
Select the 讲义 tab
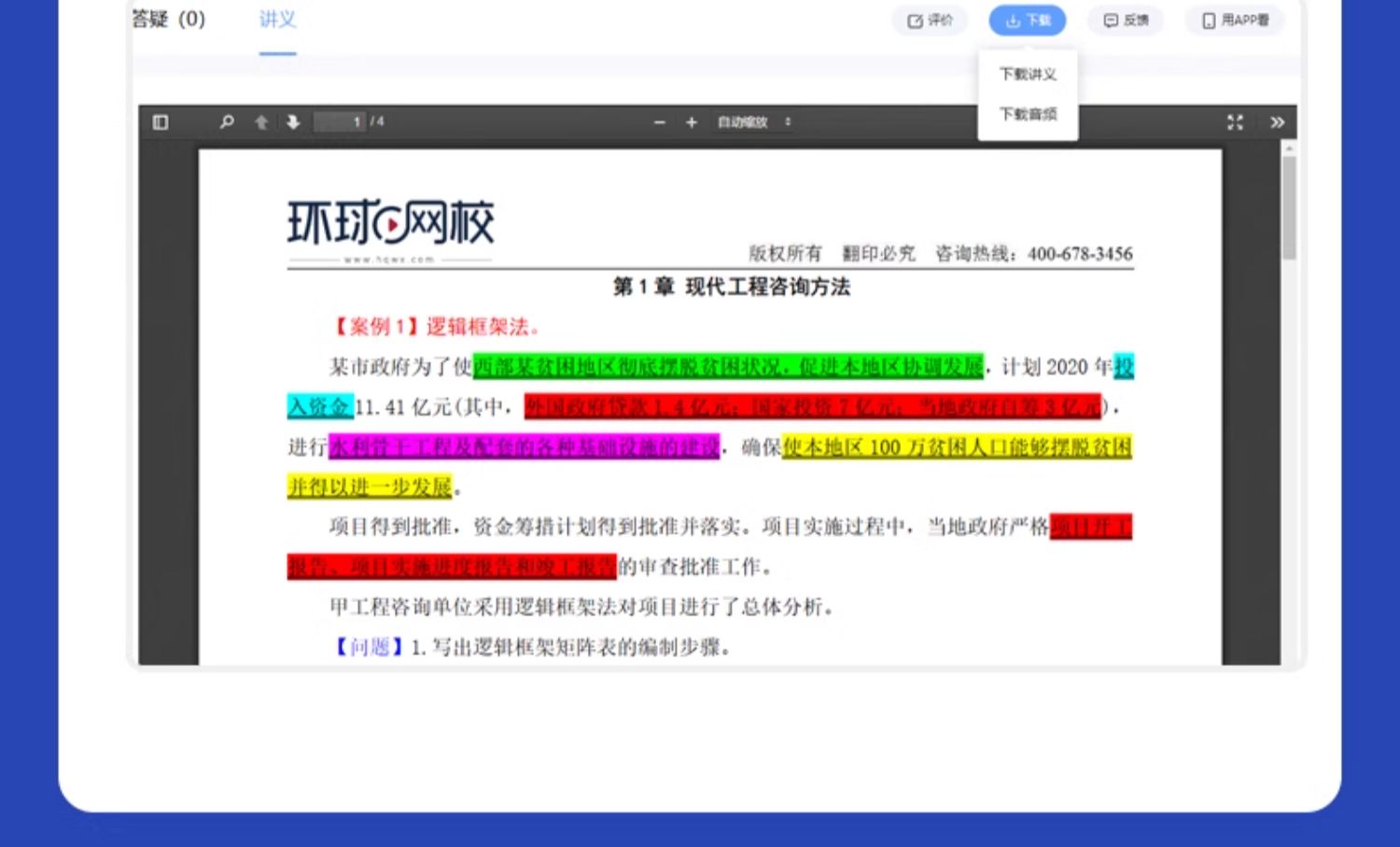[x=277, y=20]
